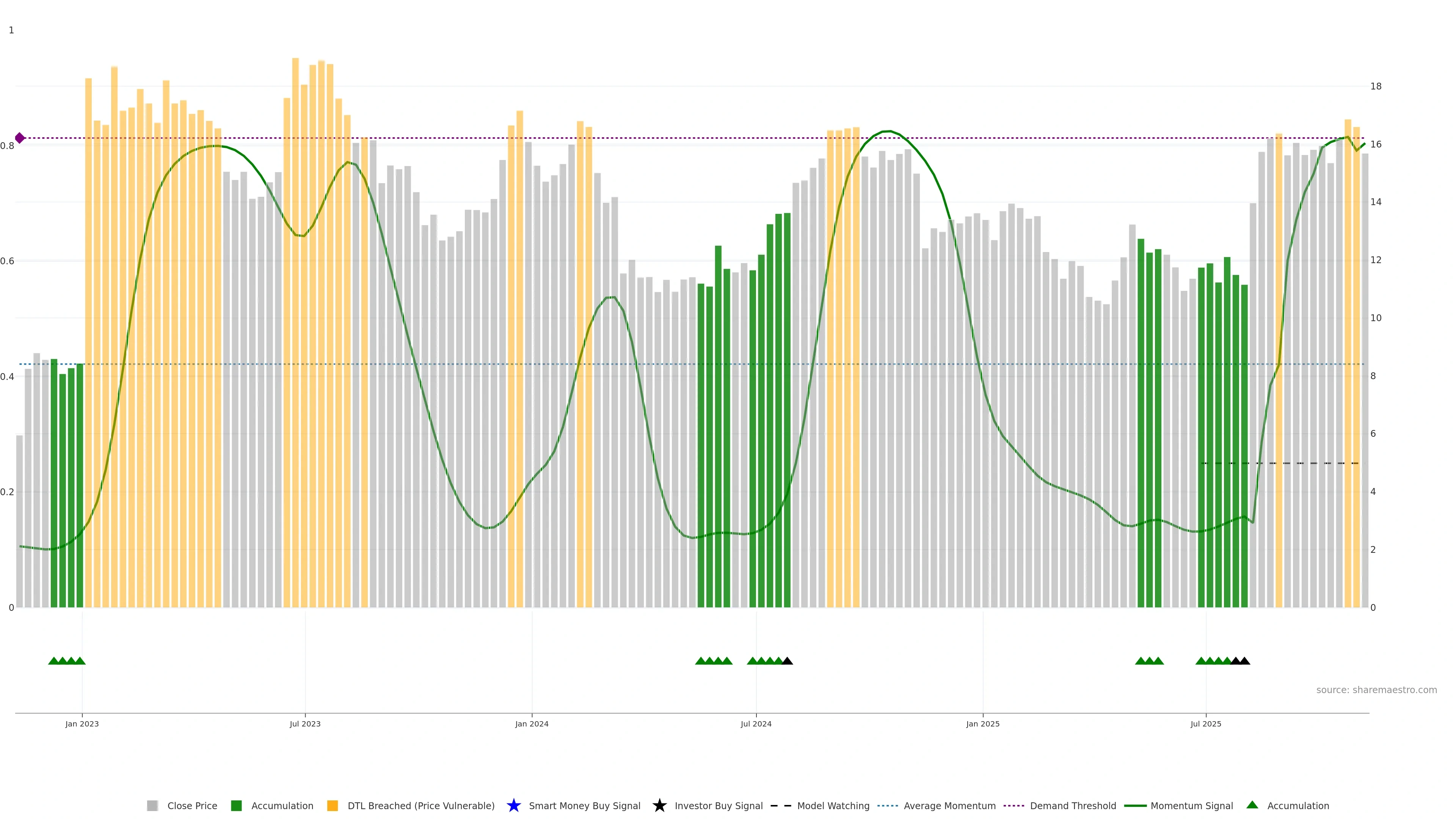Click the orange DTL Breached legend swatch
This screenshot has width=1456, height=819.
[333, 805]
